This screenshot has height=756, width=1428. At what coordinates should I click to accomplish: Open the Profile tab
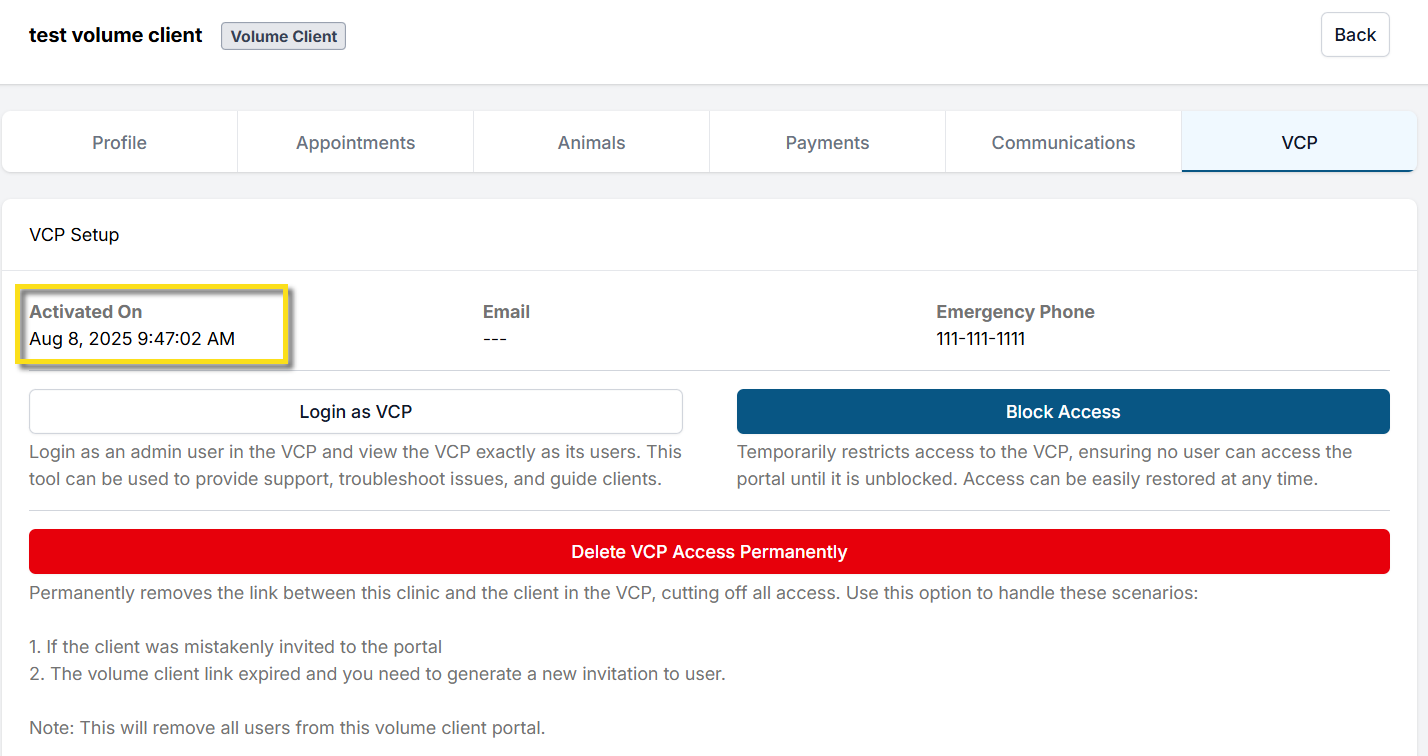coord(119,143)
